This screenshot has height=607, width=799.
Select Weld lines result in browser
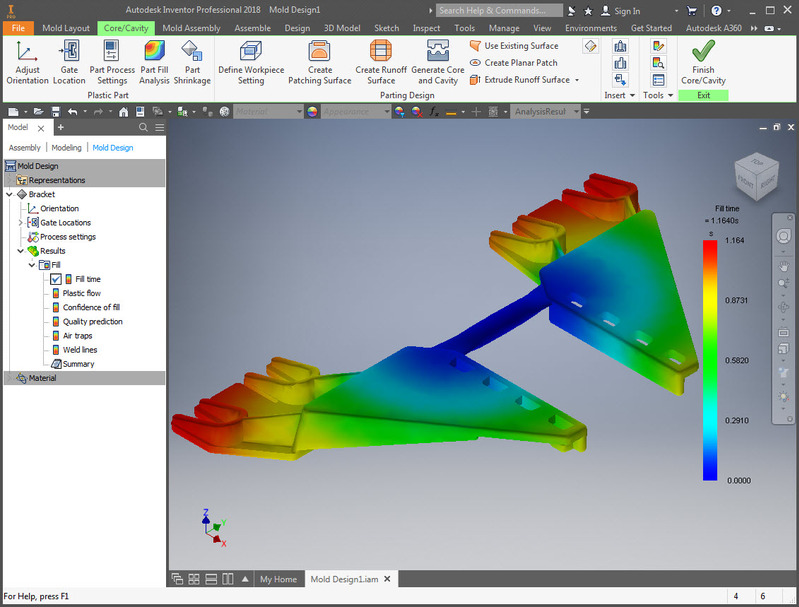click(x=79, y=350)
